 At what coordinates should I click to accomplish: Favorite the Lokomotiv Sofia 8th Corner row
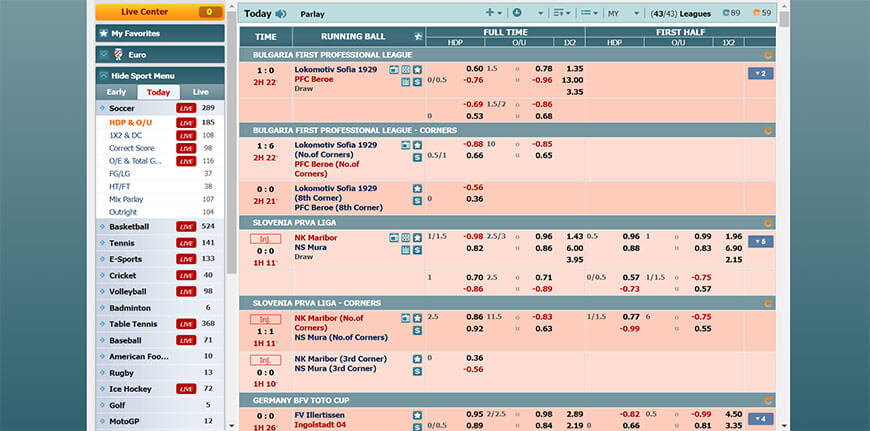click(417, 189)
